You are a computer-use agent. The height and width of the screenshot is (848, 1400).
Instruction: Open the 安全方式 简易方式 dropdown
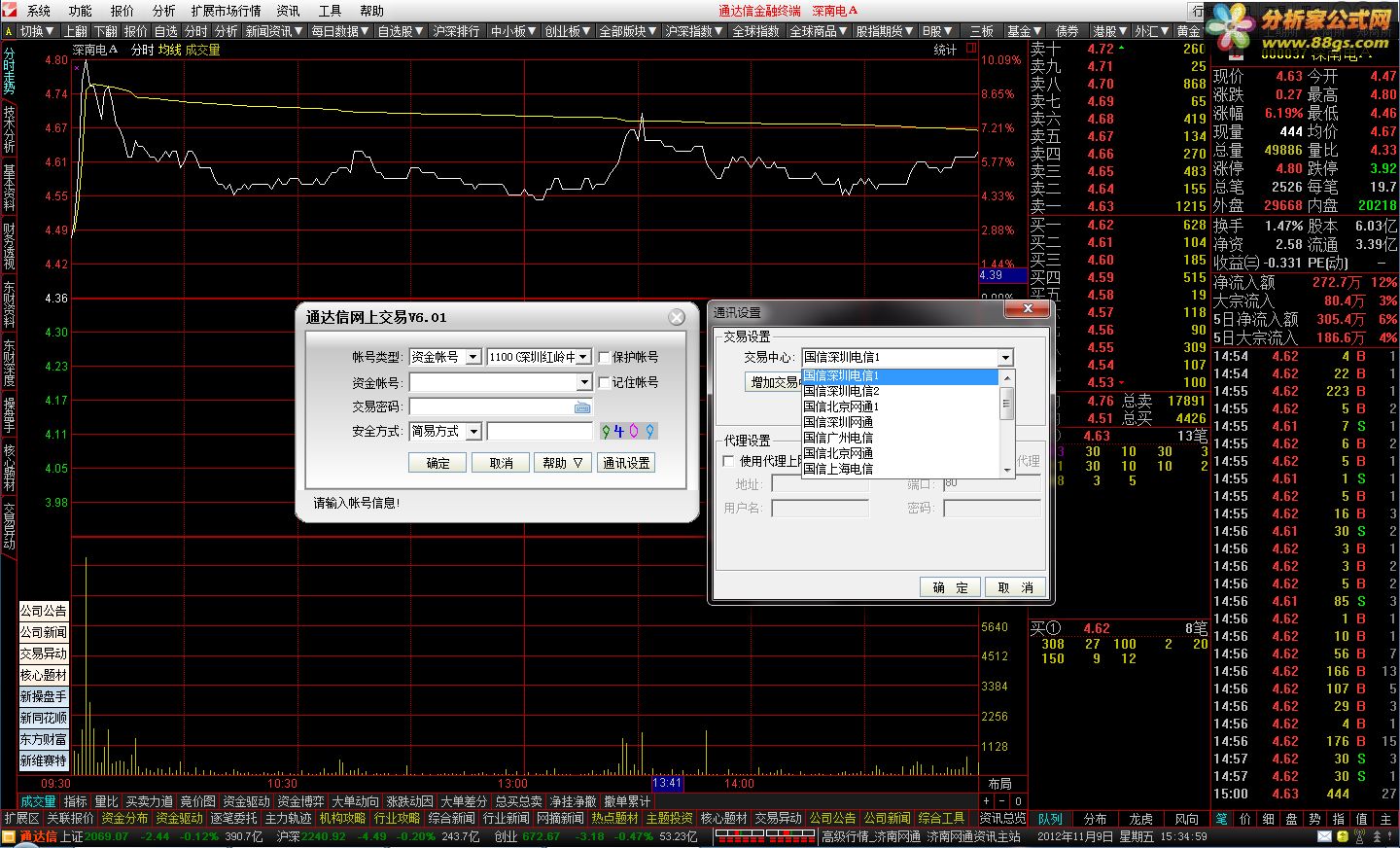473,431
